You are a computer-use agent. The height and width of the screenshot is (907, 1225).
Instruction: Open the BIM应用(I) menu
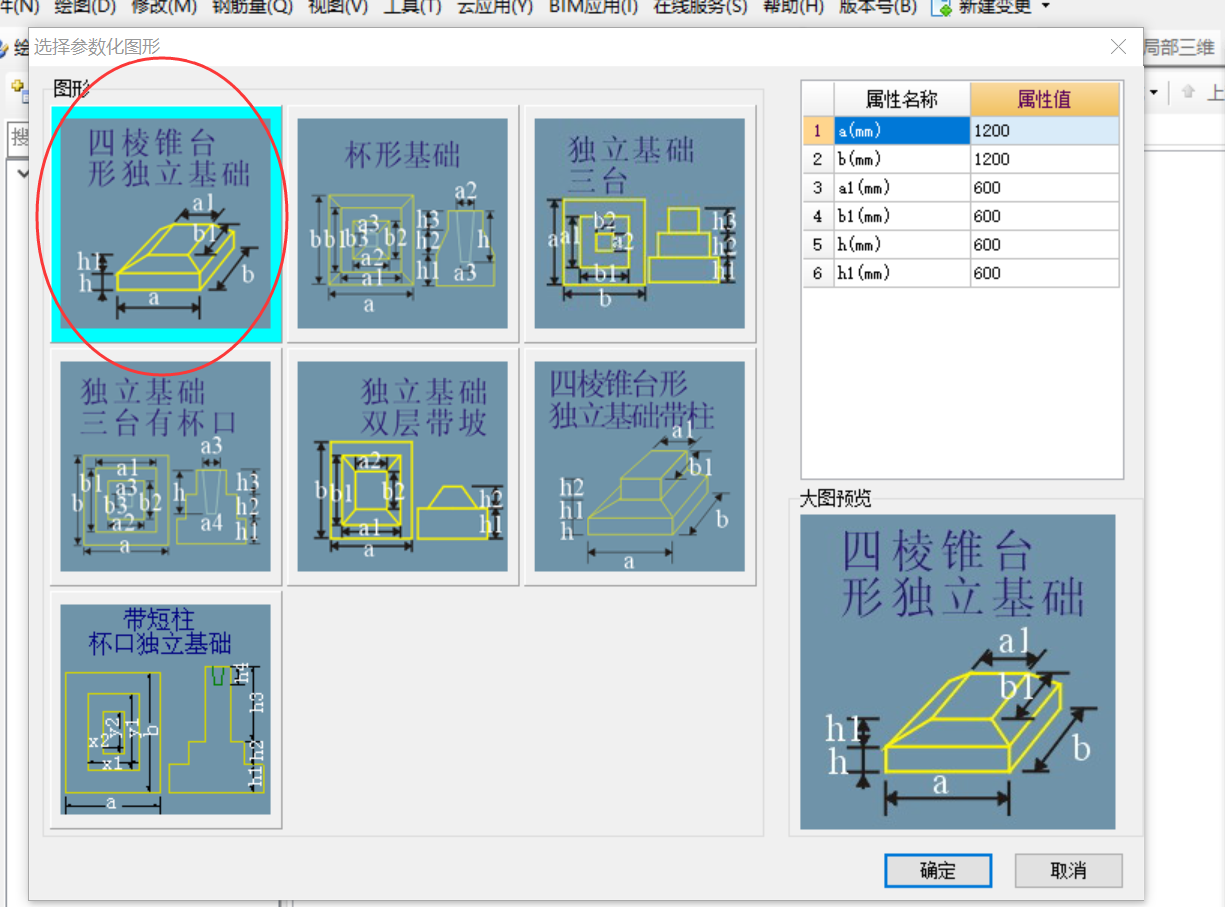tap(594, 7)
